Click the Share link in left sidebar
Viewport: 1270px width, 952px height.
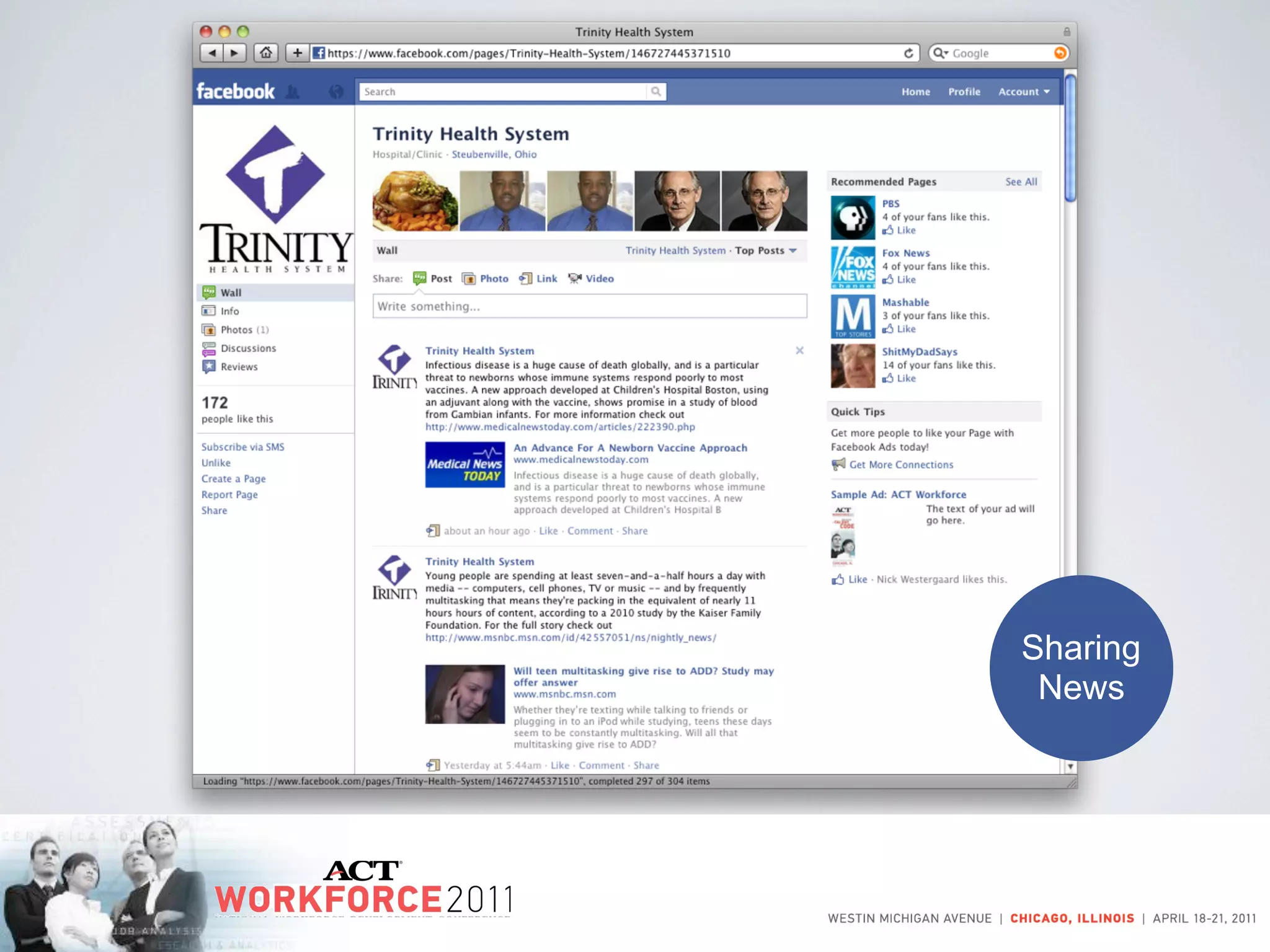click(x=214, y=511)
